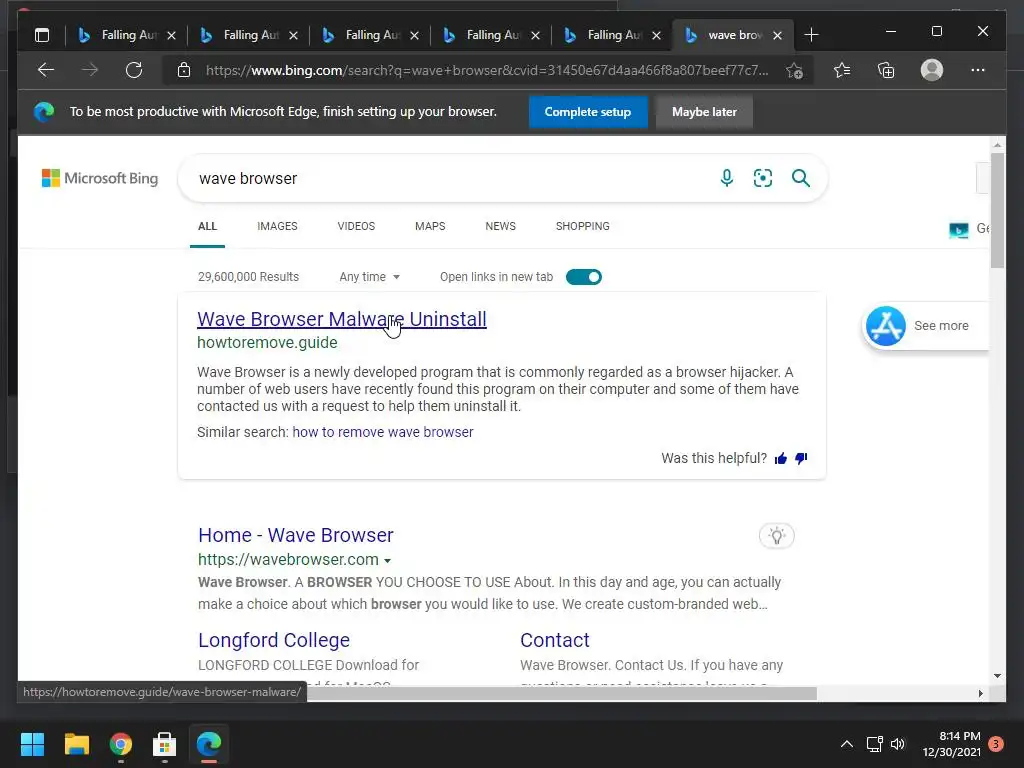Click the Maybe later button
Image resolution: width=1024 pixels, height=768 pixels.
tap(704, 112)
